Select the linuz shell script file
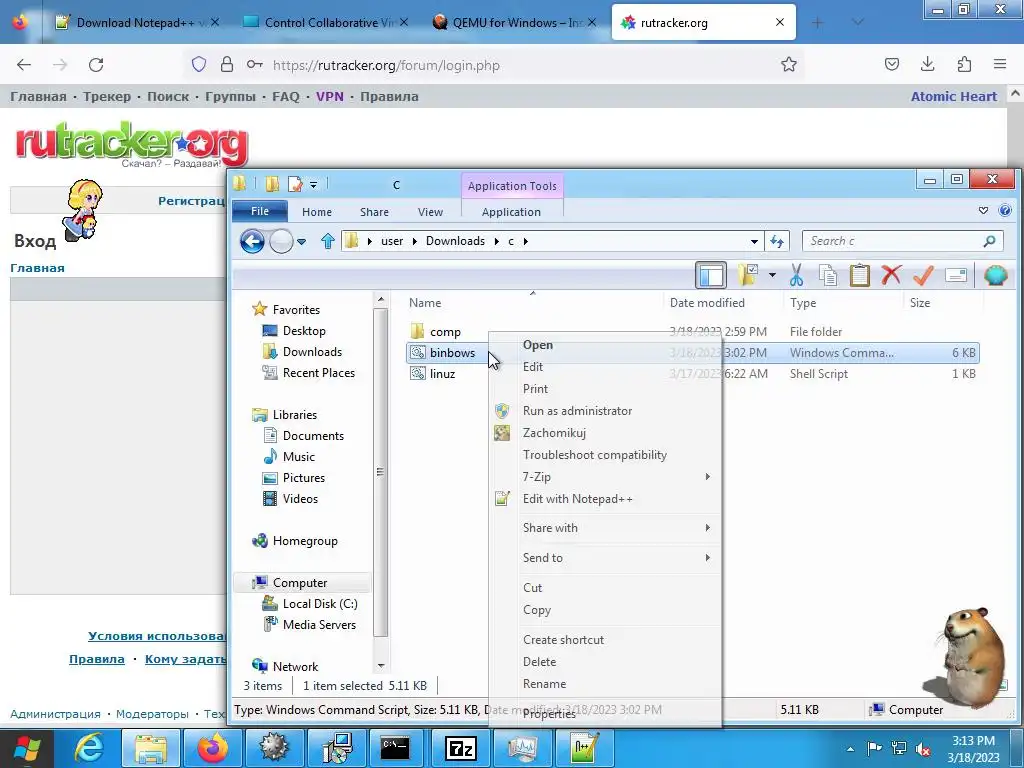Screen dimensions: 1024x768 [442, 374]
